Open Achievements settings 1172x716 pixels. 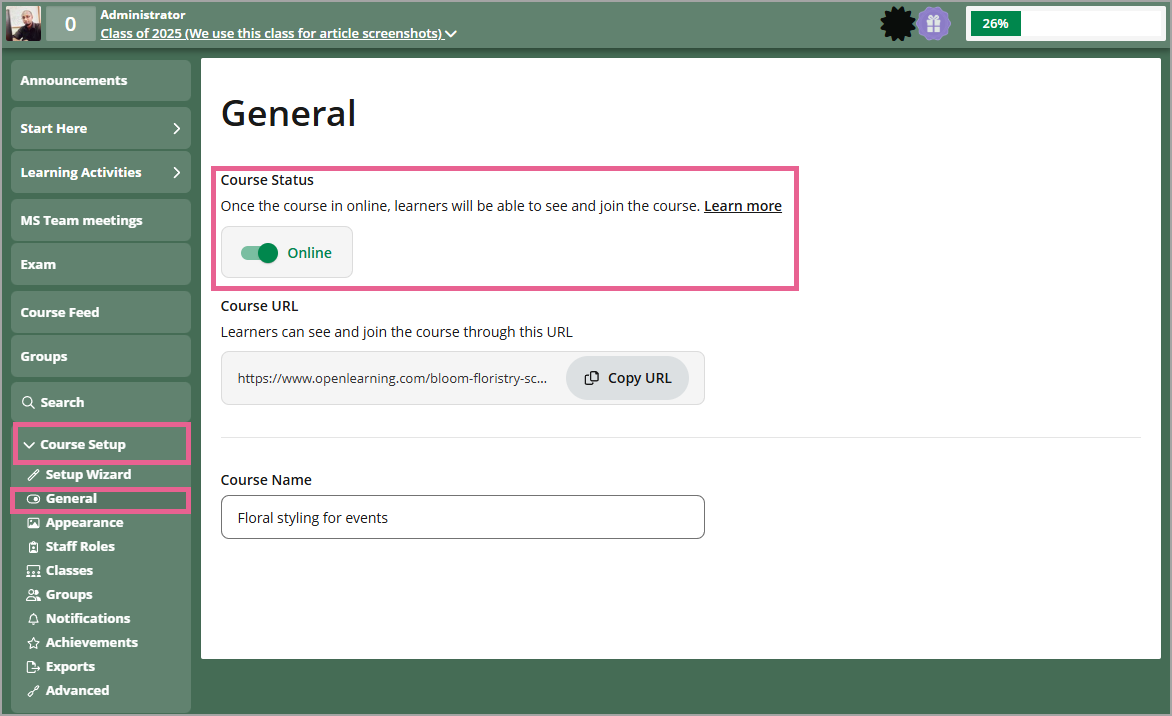coord(92,642)
